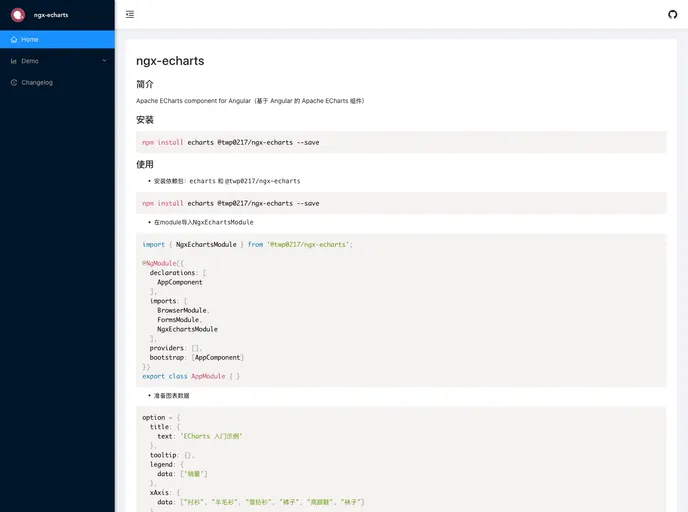Image resolution: width=688 pixels, height=512 pixels.
Task: Click the Apache ECharts component description text
Action: coord(250,101)
